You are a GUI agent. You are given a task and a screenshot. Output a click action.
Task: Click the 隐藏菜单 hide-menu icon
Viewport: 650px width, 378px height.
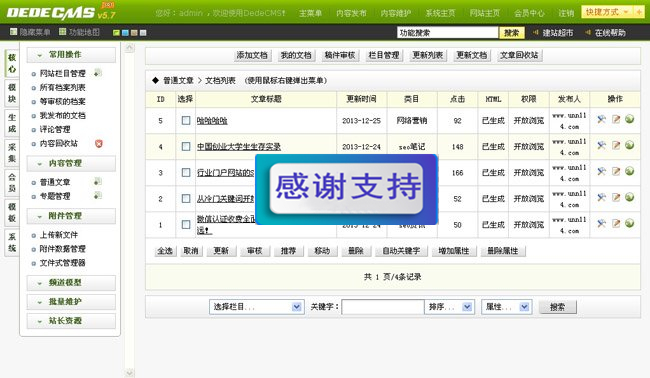[x=14, y=32]
